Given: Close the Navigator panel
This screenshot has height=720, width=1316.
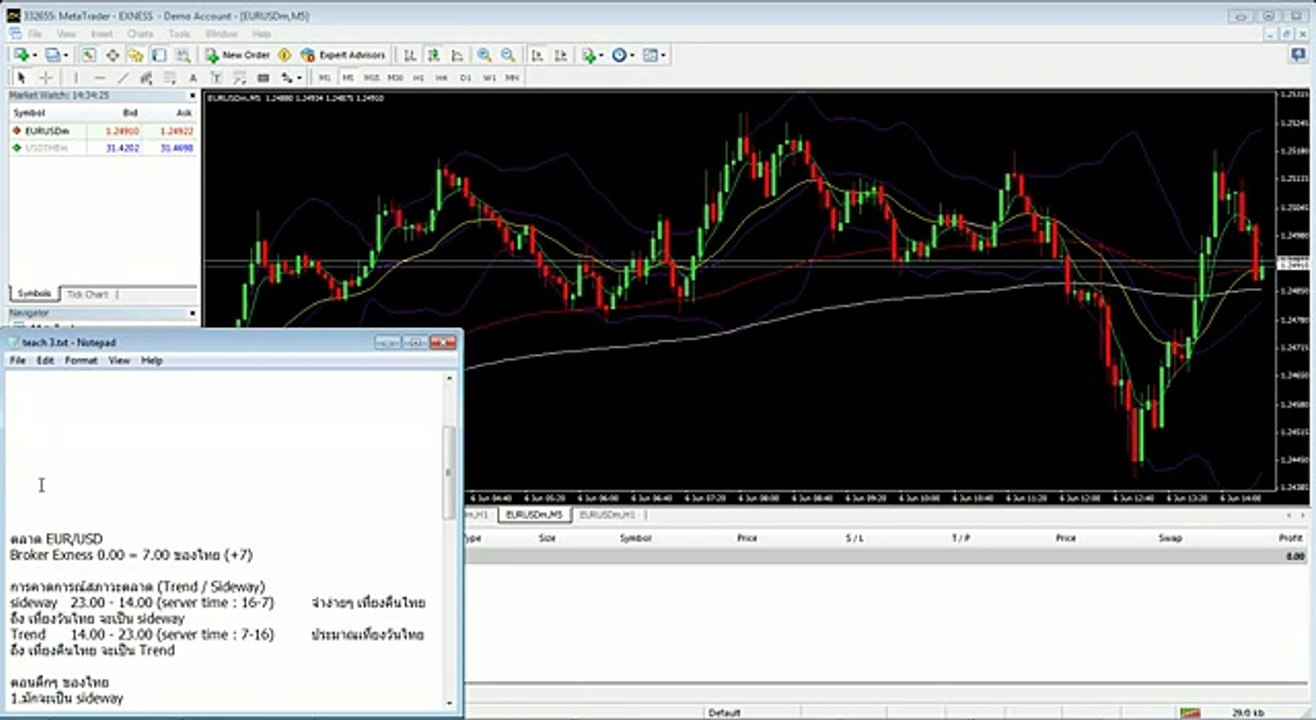Looking at the screenshot, I should pyautogui.click(x=192, y=313).
